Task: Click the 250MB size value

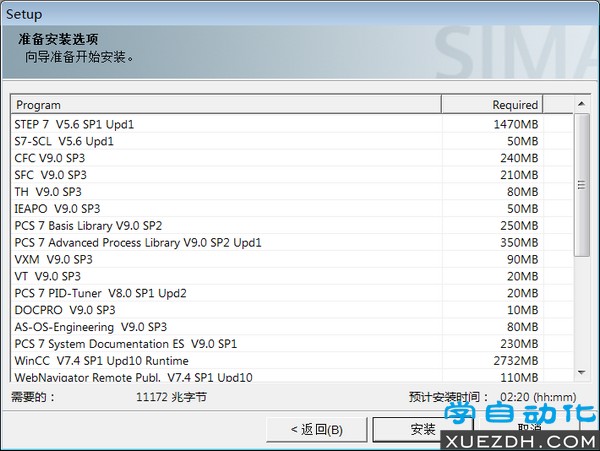Action: [x=519, y=226]
